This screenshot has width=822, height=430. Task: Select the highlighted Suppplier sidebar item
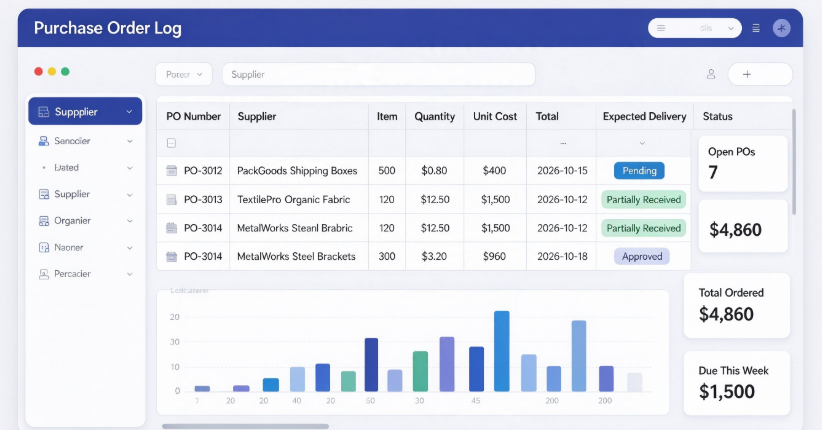pos(85,111)
